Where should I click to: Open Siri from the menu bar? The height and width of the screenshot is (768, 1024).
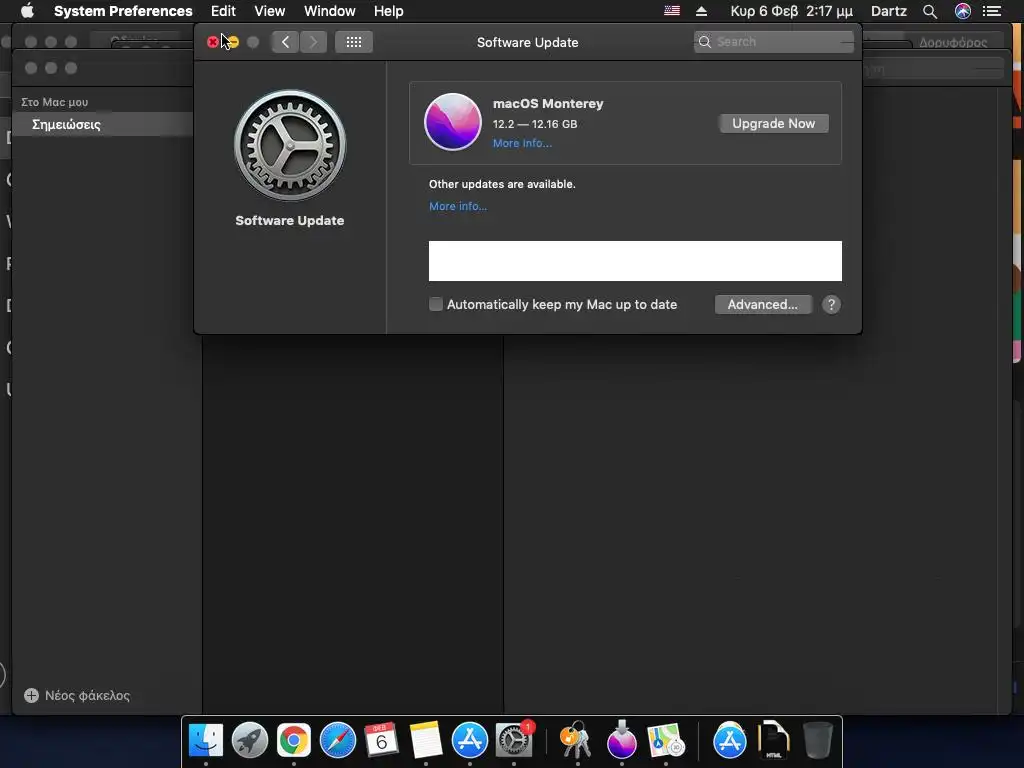(963, 11)
